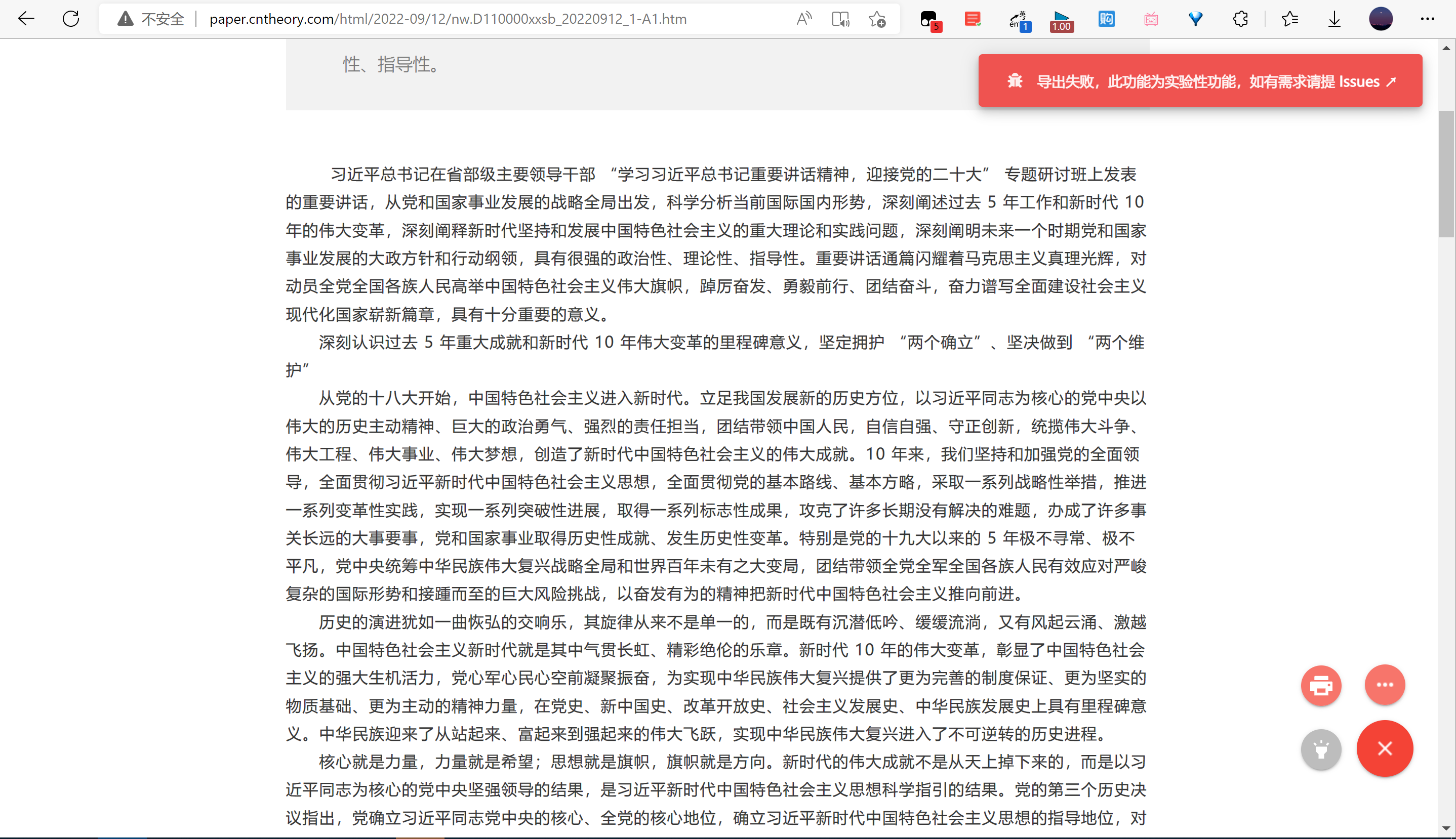Click the pink Bilibili TV extension icon
This screenshot has height=839, width=1456.
[1151, 18]
